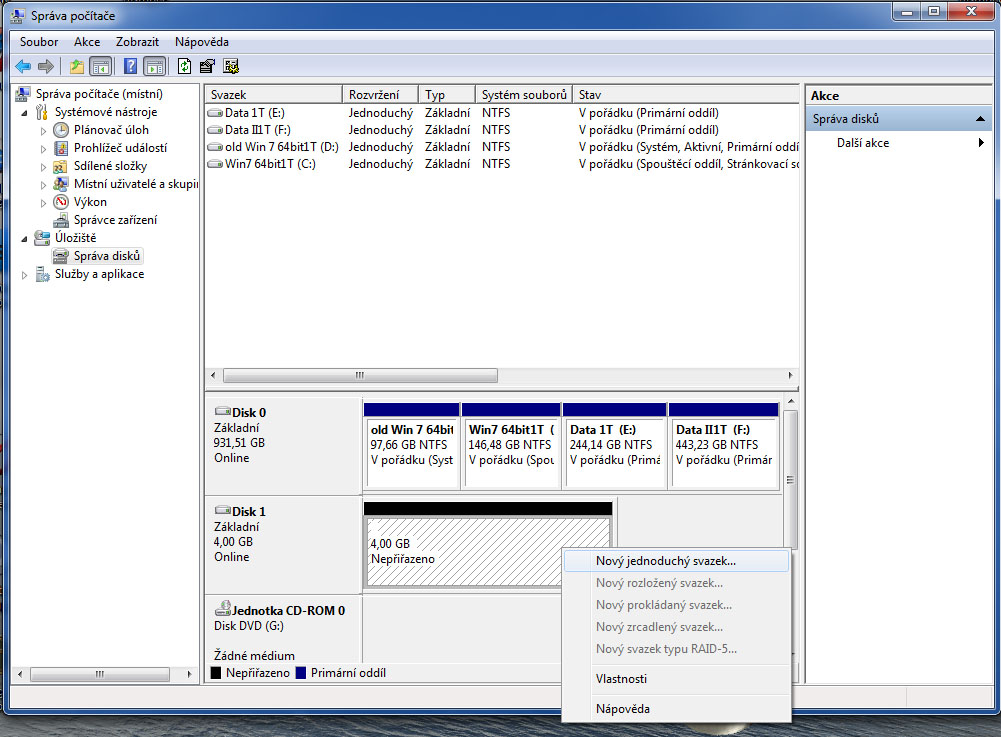Click the Sdílené složky icon

pyautogui.click(x=61, y=166)
